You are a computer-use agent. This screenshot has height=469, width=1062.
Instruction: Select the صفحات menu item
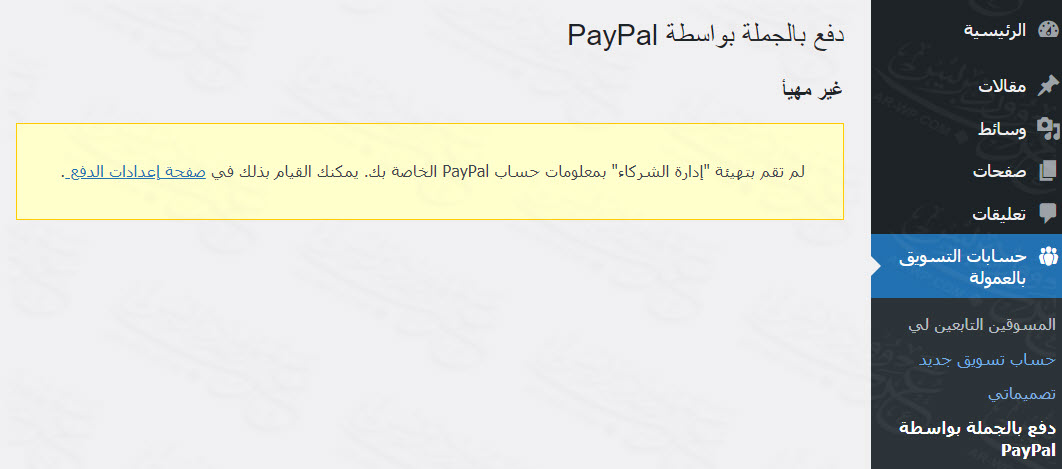tap(1000, 172)
